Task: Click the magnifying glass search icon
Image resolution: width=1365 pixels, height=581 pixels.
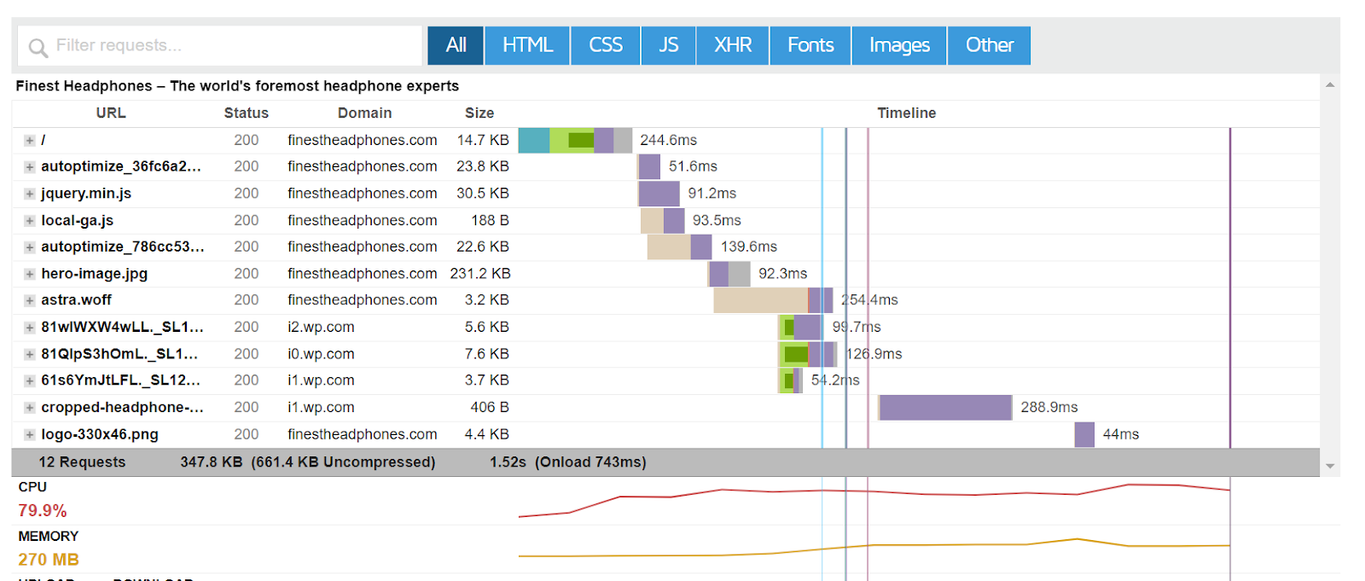Action: [x=38, y=46]
